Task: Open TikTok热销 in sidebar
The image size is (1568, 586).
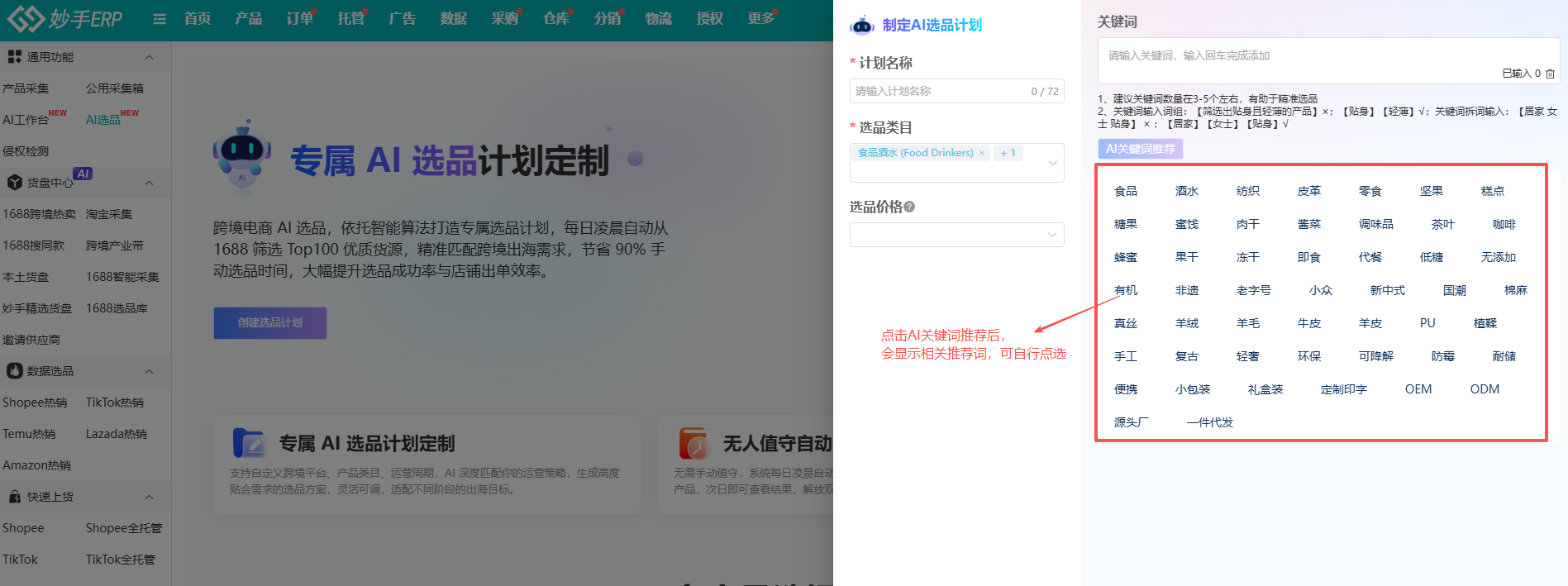Action: tap(115, 403)
